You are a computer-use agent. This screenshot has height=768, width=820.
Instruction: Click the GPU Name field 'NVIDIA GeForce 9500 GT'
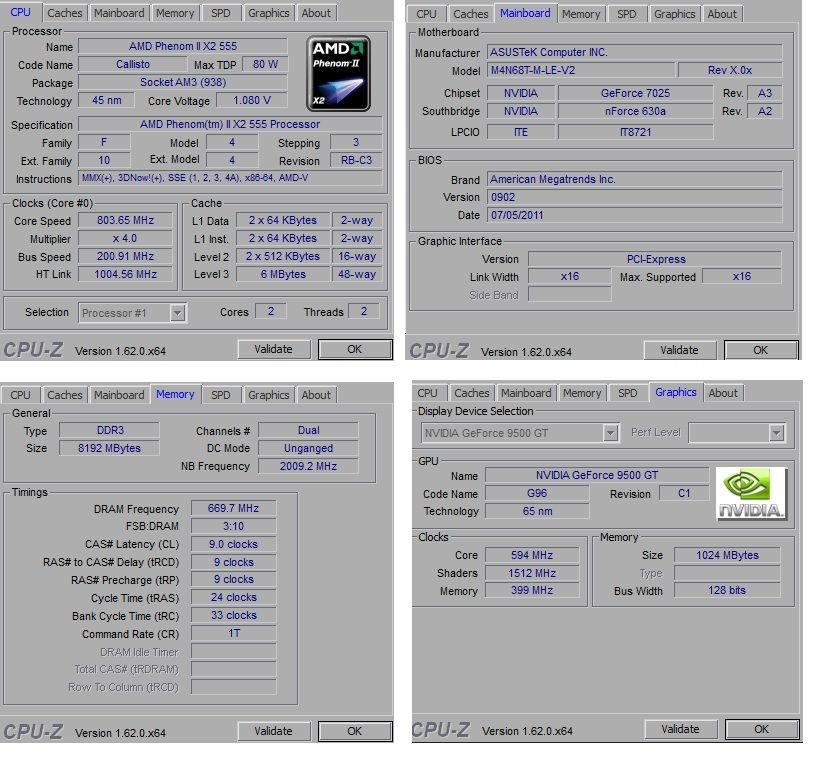point(597,475)
